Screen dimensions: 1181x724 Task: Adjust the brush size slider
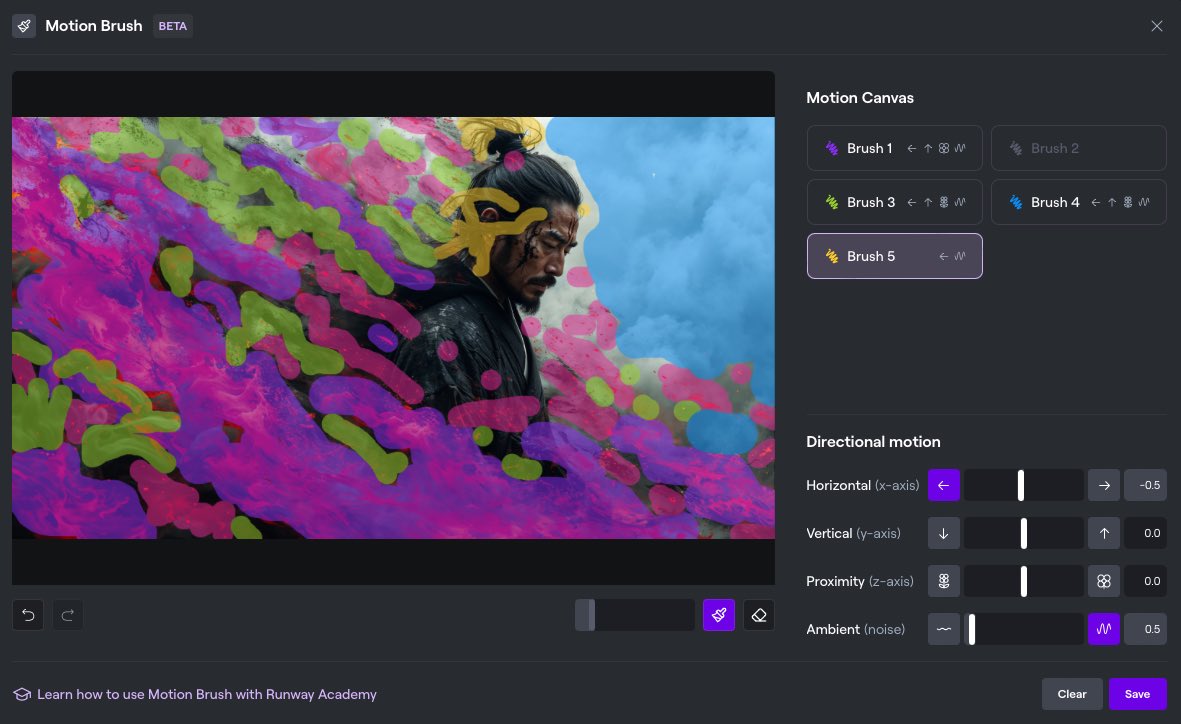(634, 615)
